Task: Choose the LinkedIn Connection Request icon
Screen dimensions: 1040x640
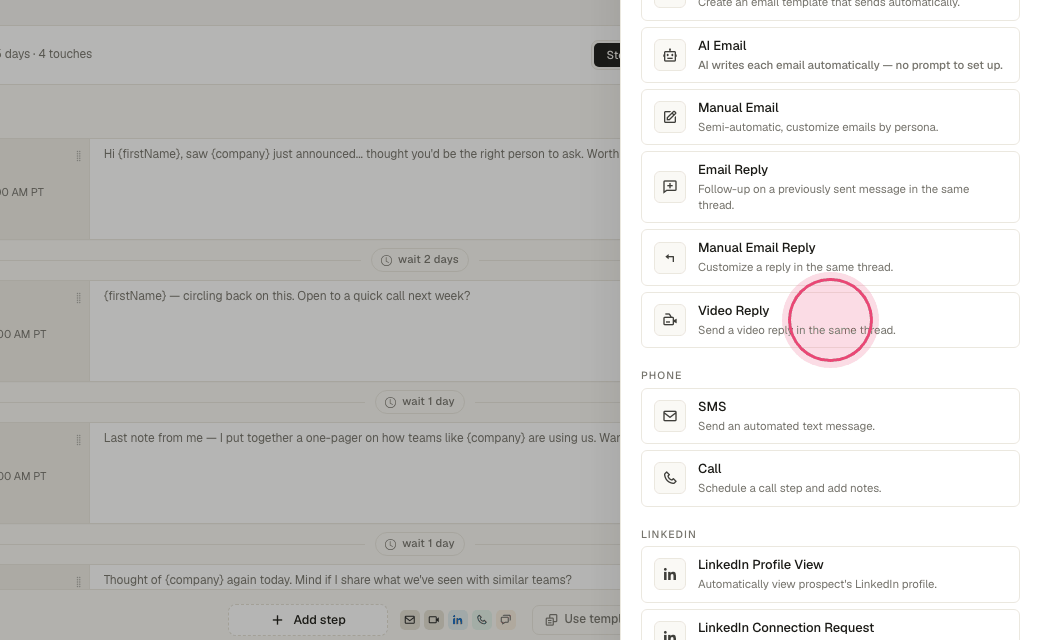Action: [x=670, y=631]
